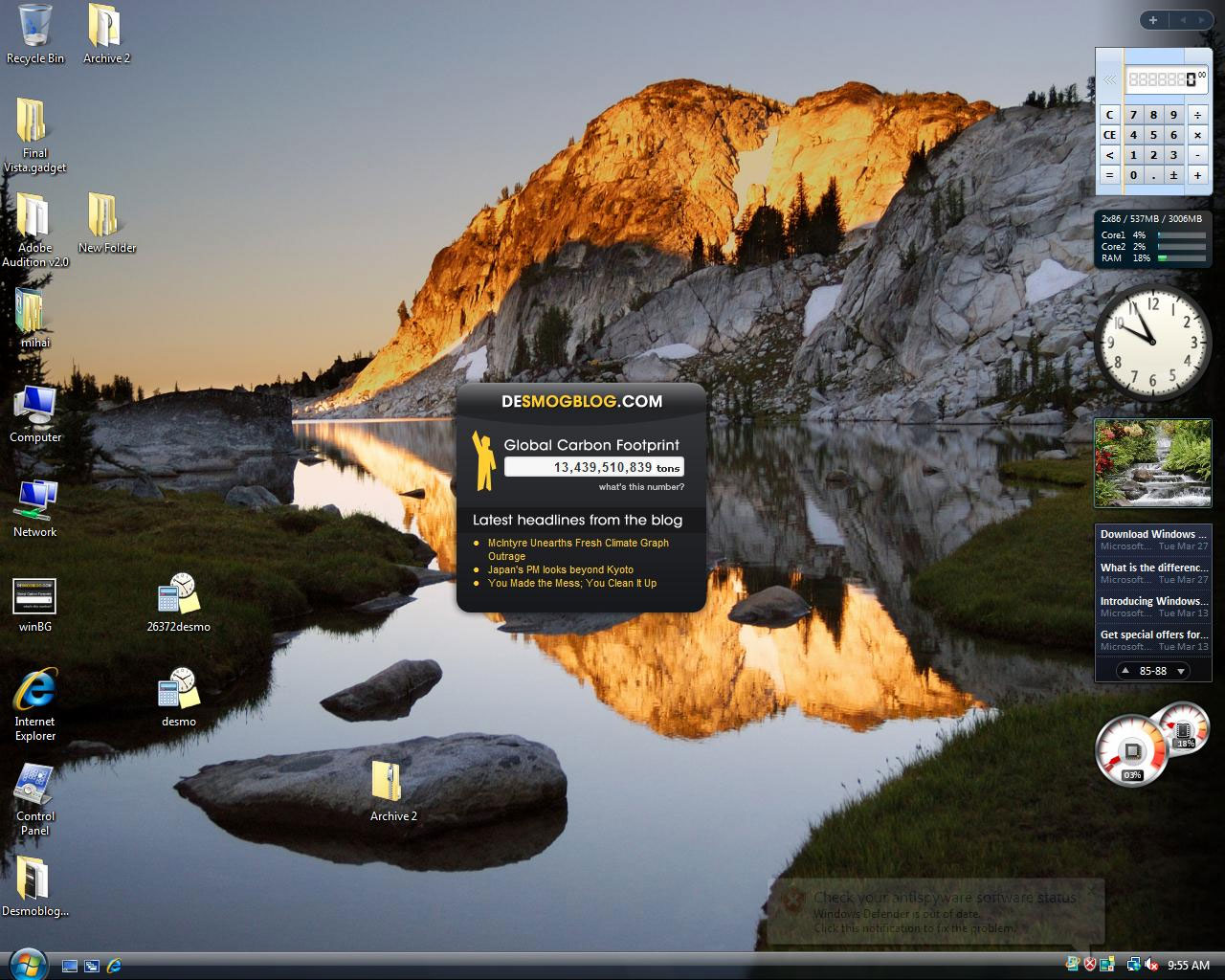
Task: Open the Network desktop icon
Action: pos(35,507)
